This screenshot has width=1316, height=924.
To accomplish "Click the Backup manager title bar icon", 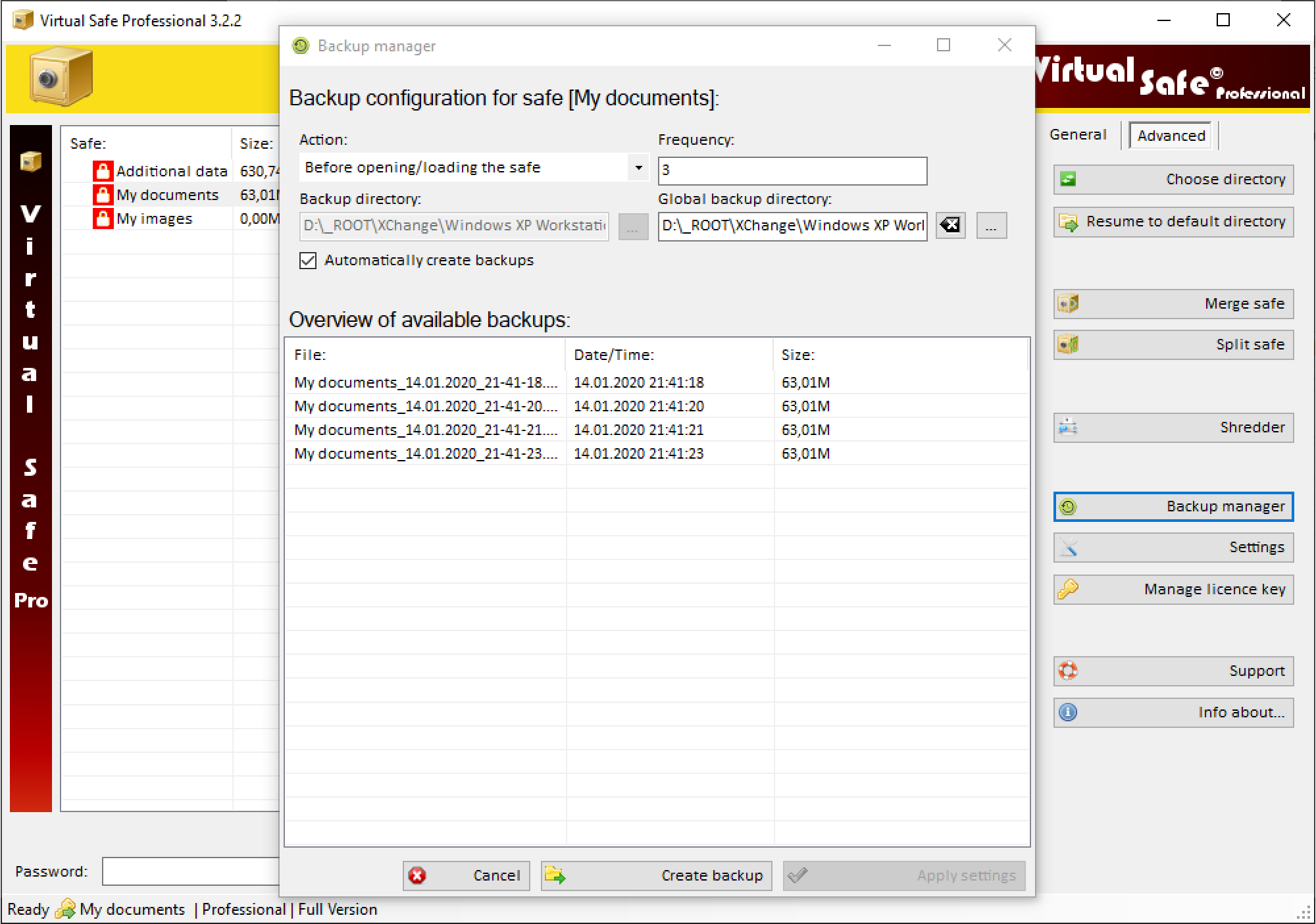I will click(301, 45).
